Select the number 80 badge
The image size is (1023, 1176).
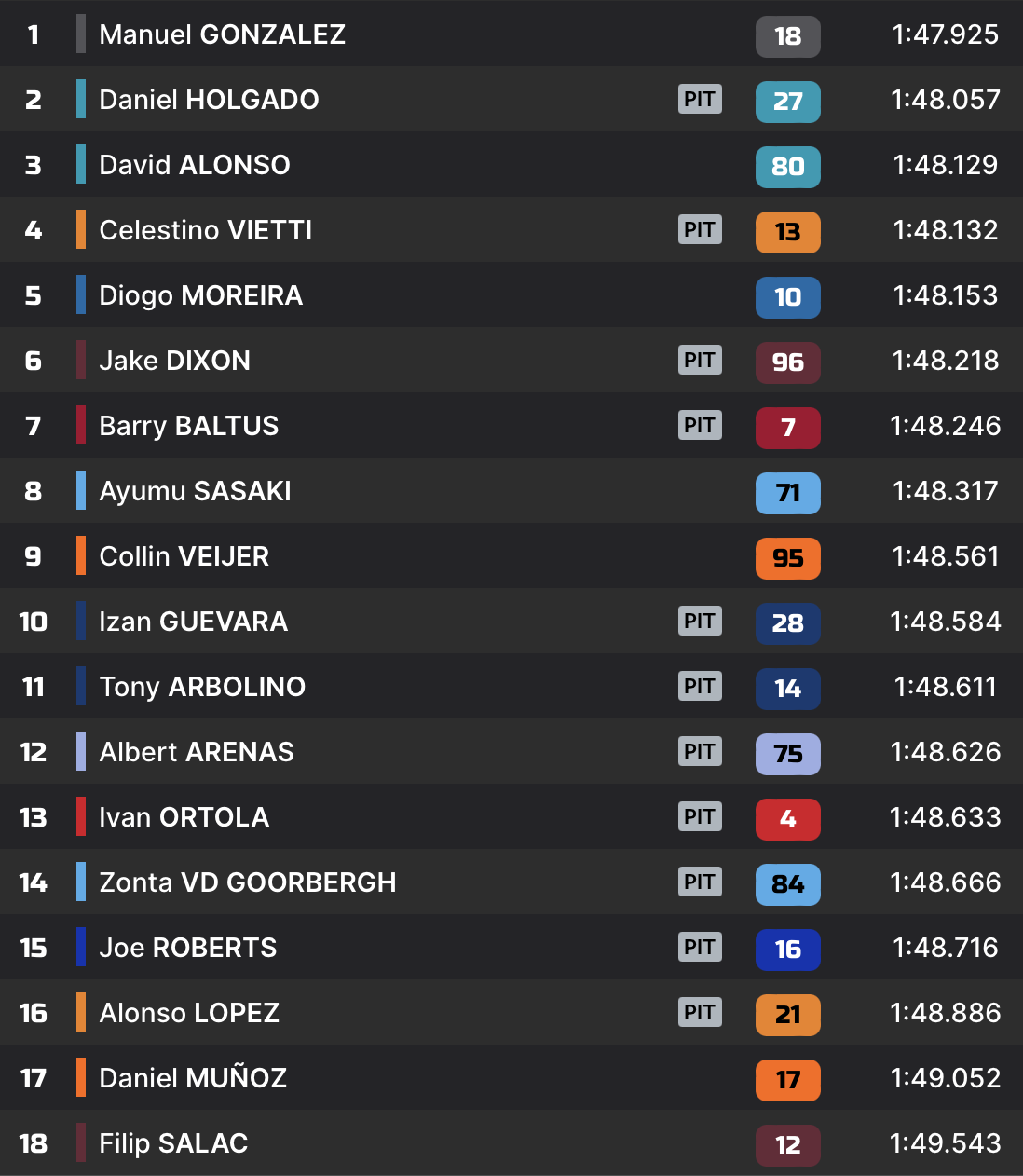point(787,167)
